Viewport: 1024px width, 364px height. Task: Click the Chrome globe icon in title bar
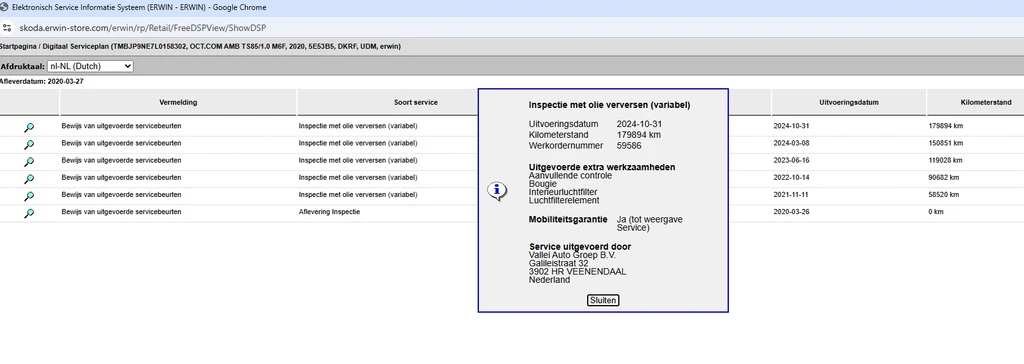click(5, 7)
